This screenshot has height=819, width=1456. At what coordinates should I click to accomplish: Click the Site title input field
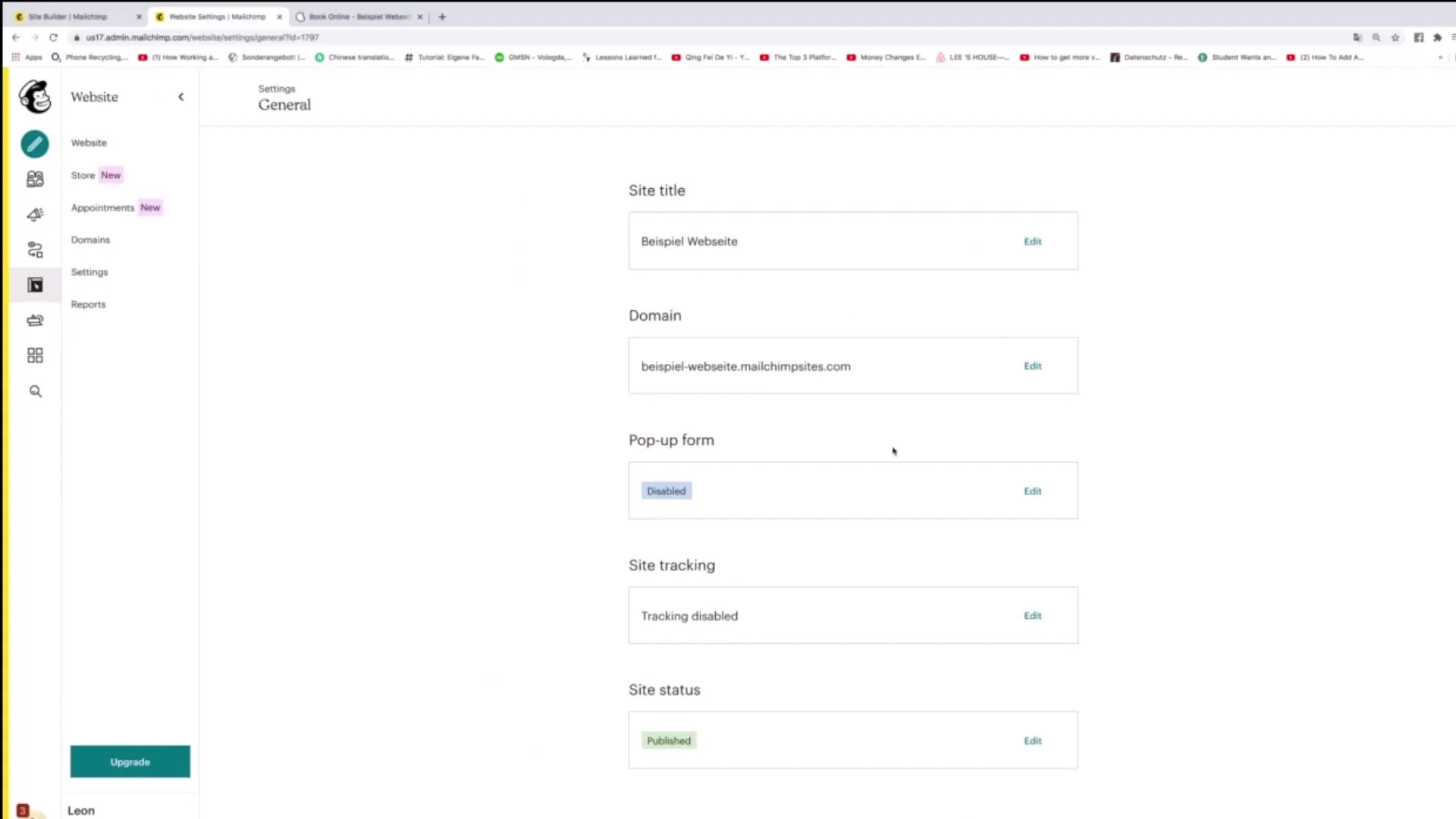[853, 240]
